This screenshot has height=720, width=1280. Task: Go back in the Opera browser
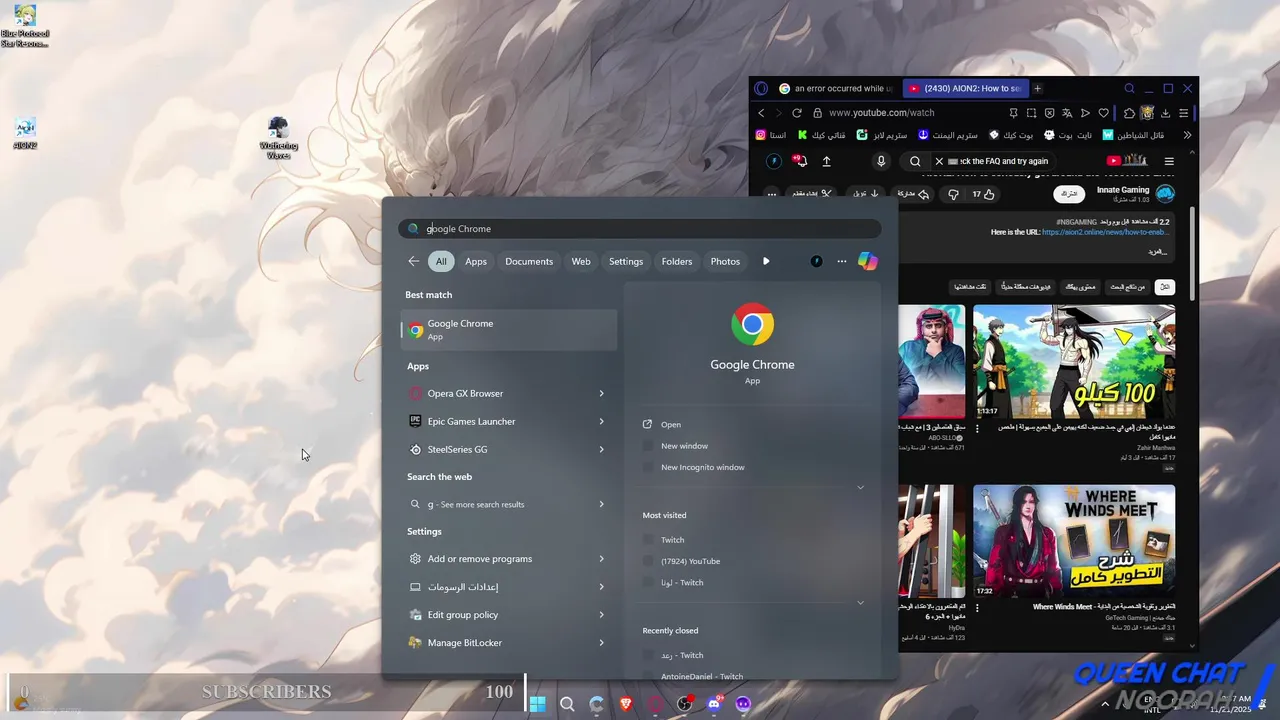tap(761, 113)
